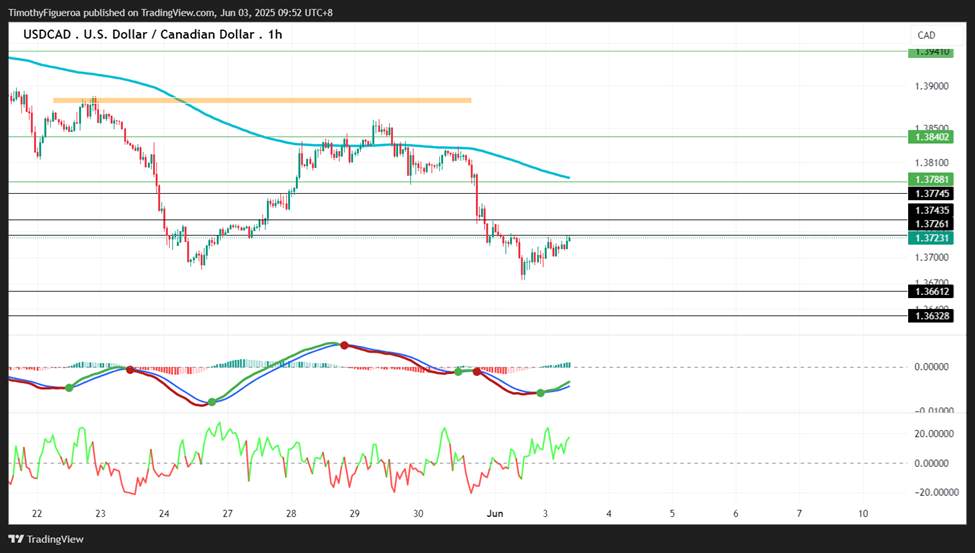This screenshot has width=975, height=553.
Task: Click the 1.37881 green price label
Action: [930, 180]
